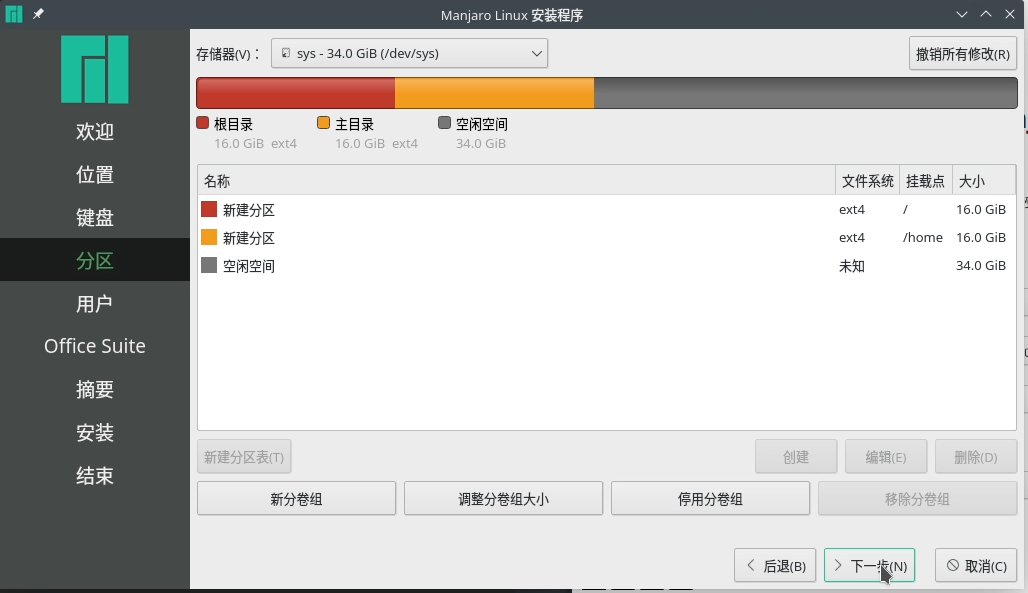Click the Office Suite step in sidebar
The height and width of the screenshot is (593, 1028).
tap(95, 346)
